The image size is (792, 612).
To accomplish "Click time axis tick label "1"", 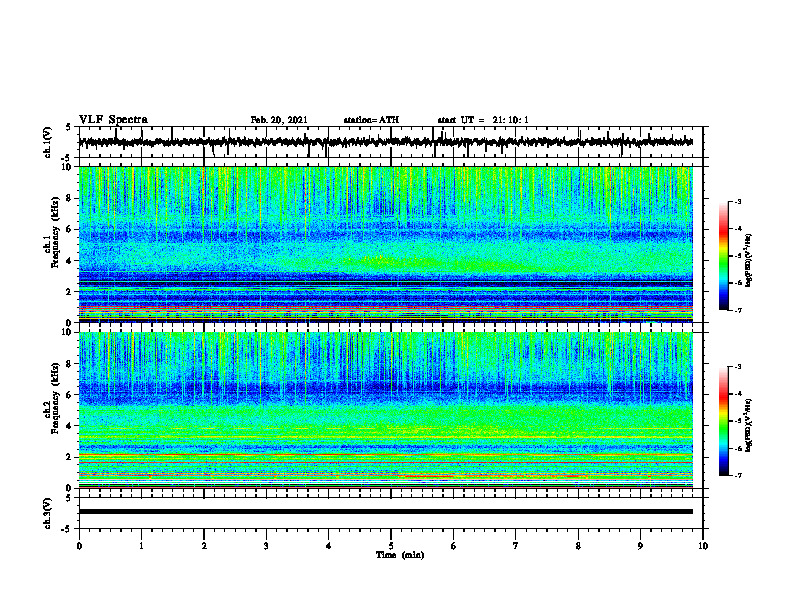I will point(141,546).
